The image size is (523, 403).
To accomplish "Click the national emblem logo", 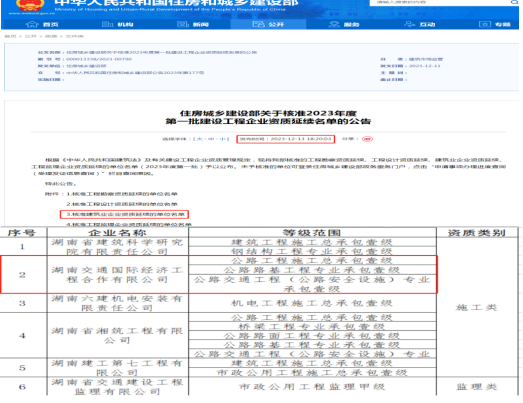I will (x=29, y=5).
